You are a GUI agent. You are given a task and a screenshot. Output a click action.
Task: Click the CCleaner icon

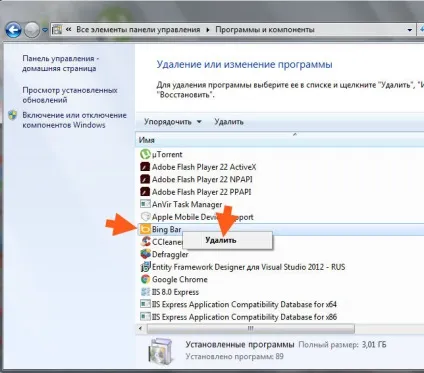[145, 242]
